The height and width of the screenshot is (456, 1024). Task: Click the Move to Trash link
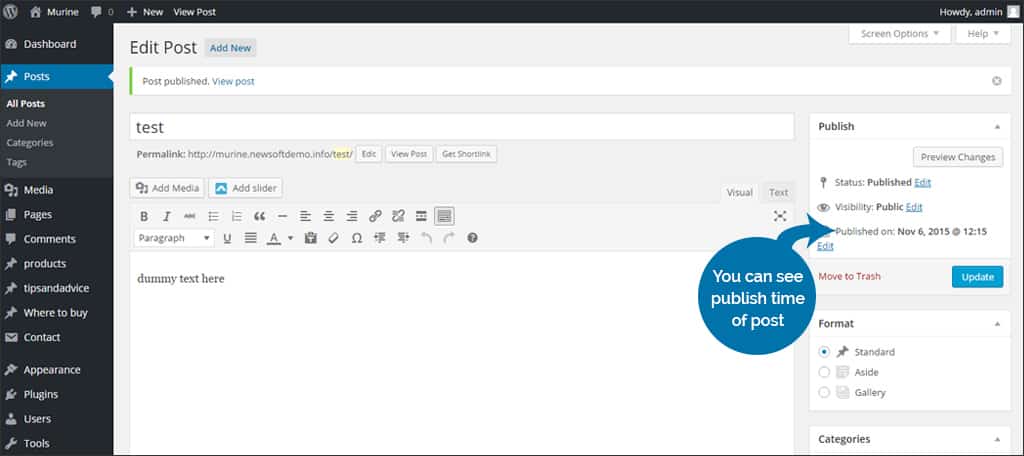[849, 276]
